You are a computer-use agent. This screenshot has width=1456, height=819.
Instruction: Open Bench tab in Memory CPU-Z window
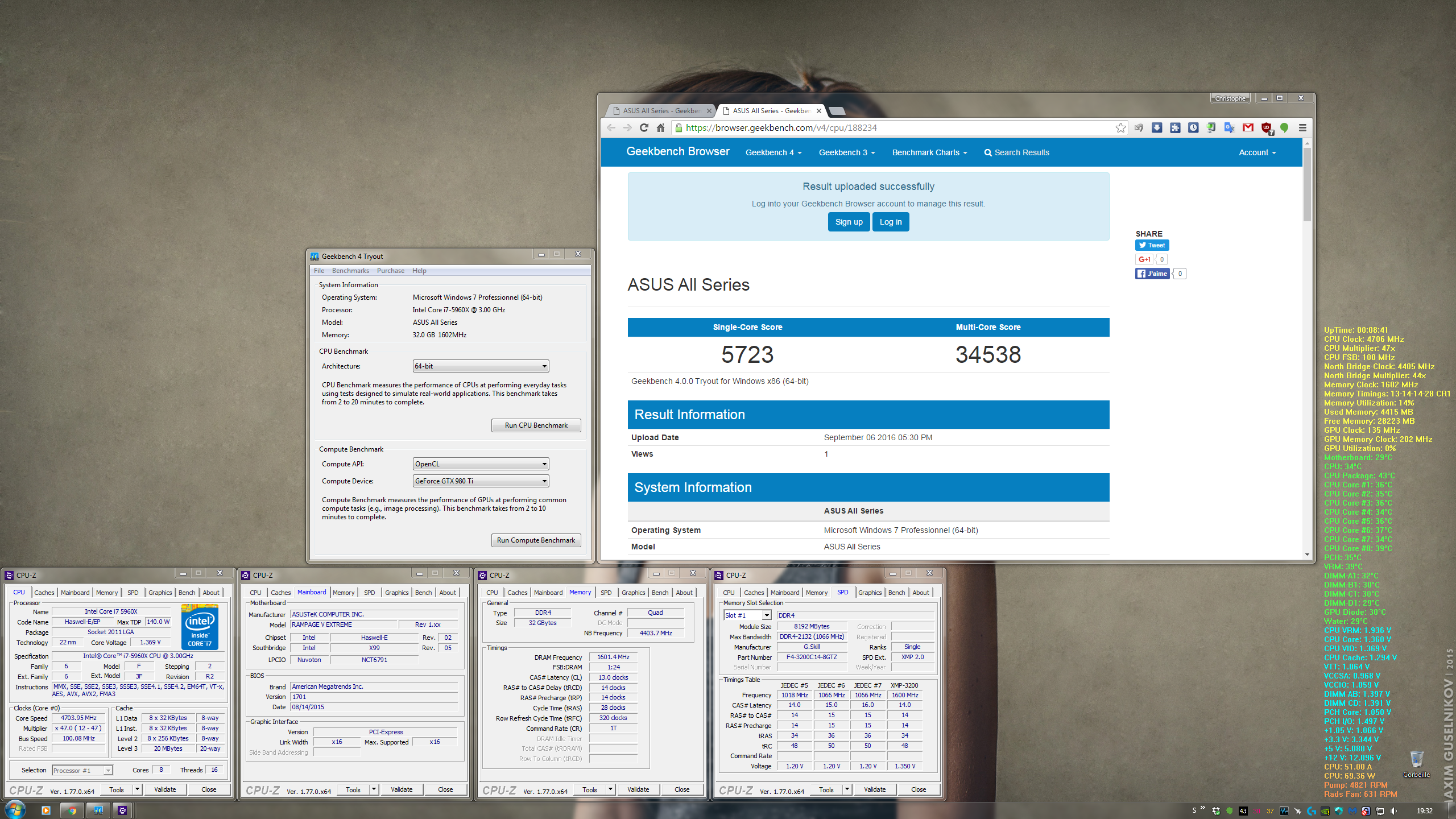[660, 593]
